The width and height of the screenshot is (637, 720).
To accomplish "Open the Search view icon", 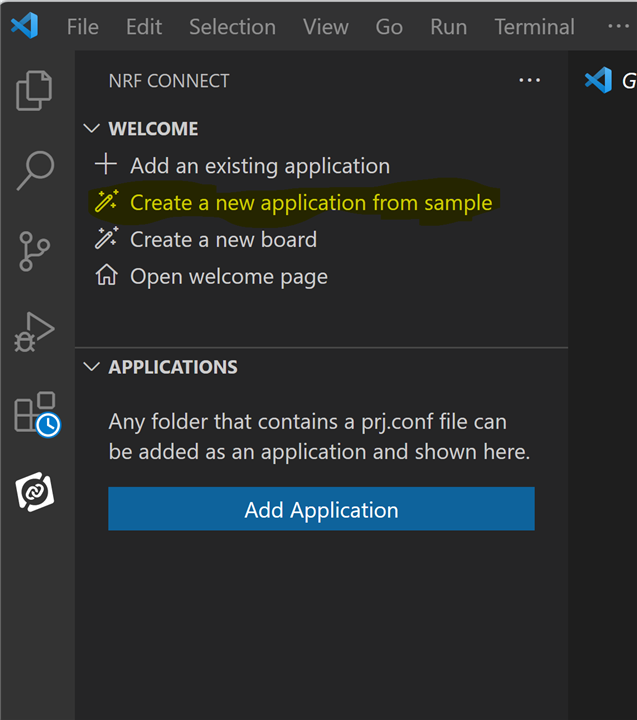I will pos(35,170).
